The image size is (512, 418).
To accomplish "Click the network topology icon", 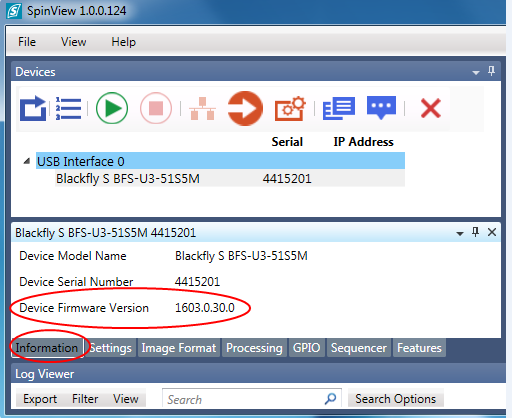I will pyautogui.click(x=202, y=109).
